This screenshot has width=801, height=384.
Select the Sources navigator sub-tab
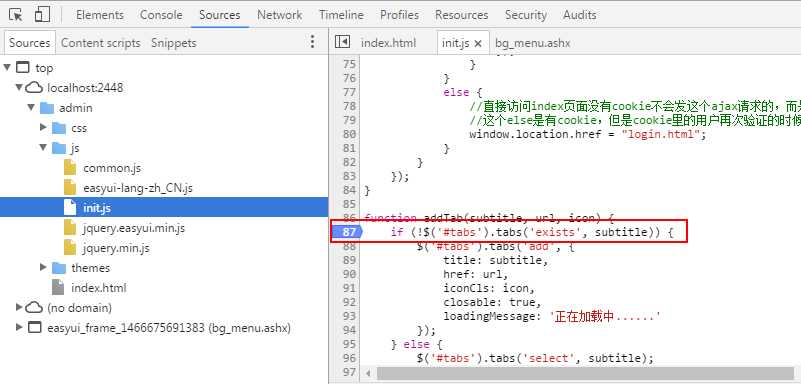(29, 43)
